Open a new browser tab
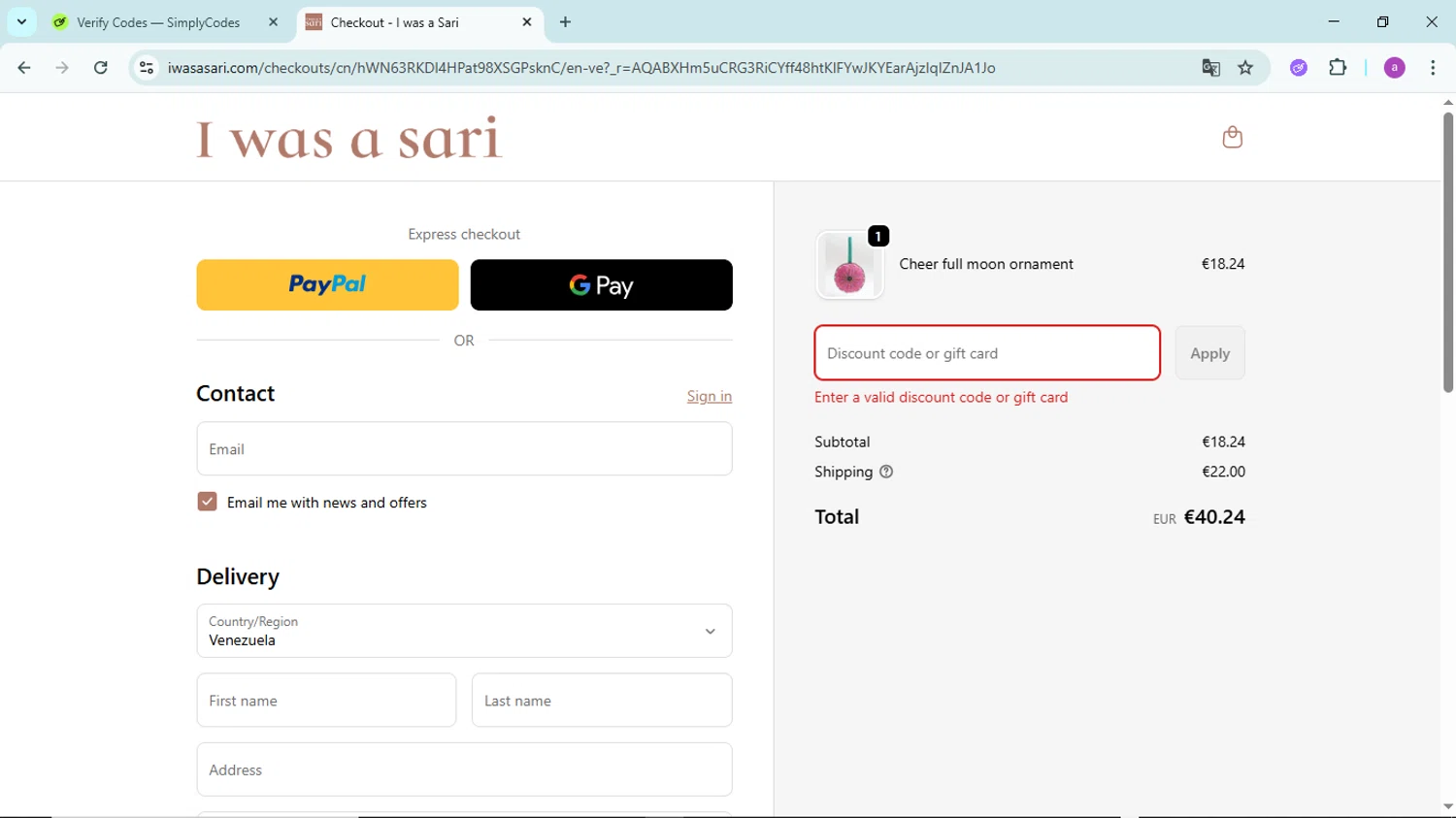 click(x=565, y=21)
